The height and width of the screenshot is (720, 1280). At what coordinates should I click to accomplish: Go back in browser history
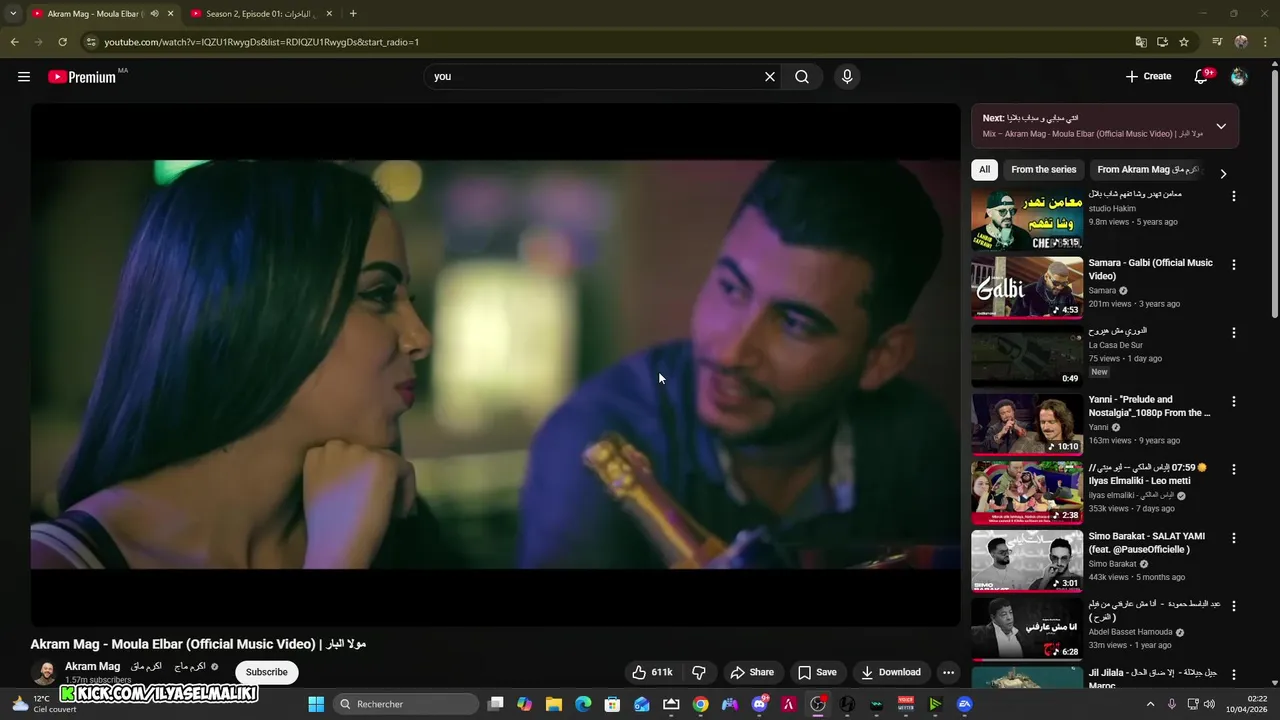(14, 42)
